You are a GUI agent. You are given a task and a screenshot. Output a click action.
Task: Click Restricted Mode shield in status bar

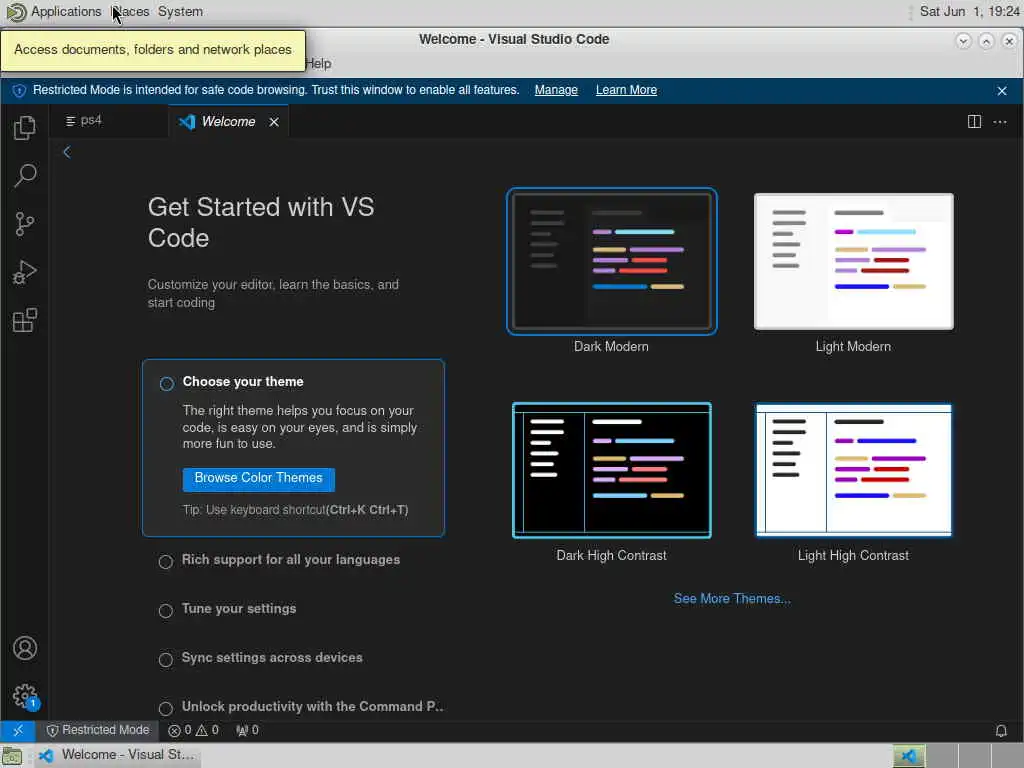click(98, 730)
